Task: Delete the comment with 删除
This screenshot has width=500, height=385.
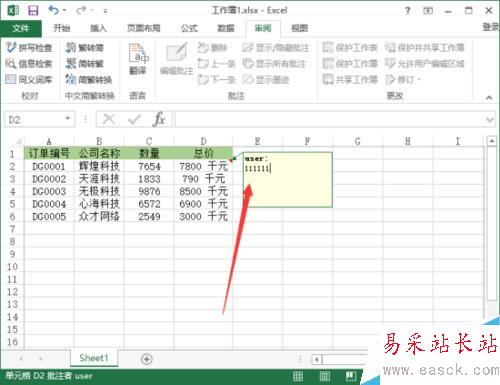Action: pos(212,48)
